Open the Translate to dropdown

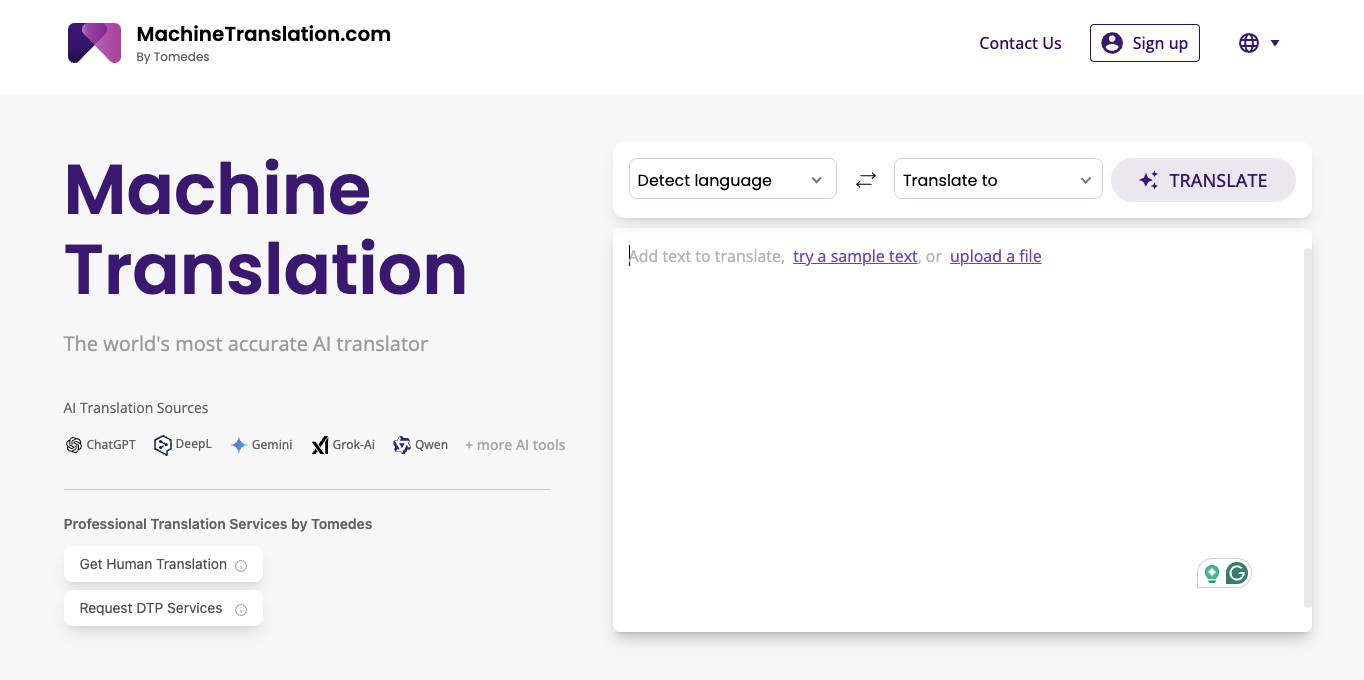pos(997,179)
